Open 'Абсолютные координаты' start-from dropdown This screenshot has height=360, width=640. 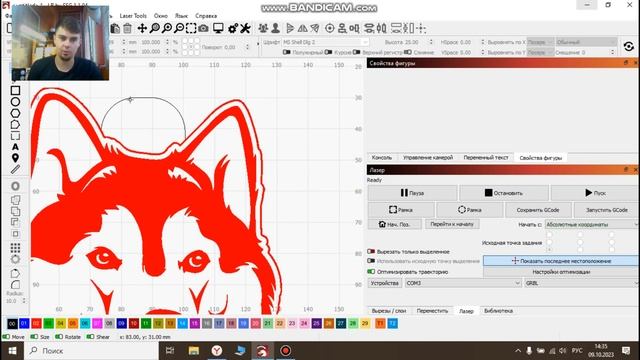tap(591, 224)
